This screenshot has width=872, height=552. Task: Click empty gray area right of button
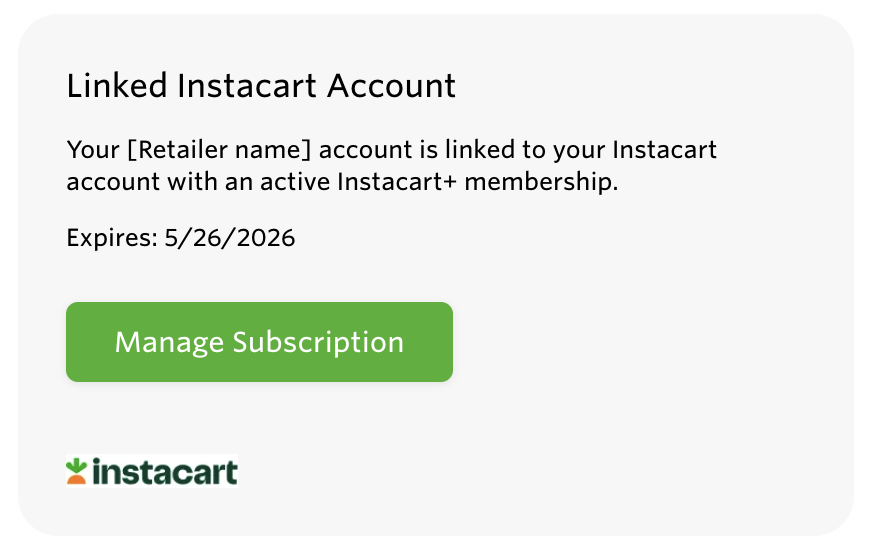[x=650, y=342]
